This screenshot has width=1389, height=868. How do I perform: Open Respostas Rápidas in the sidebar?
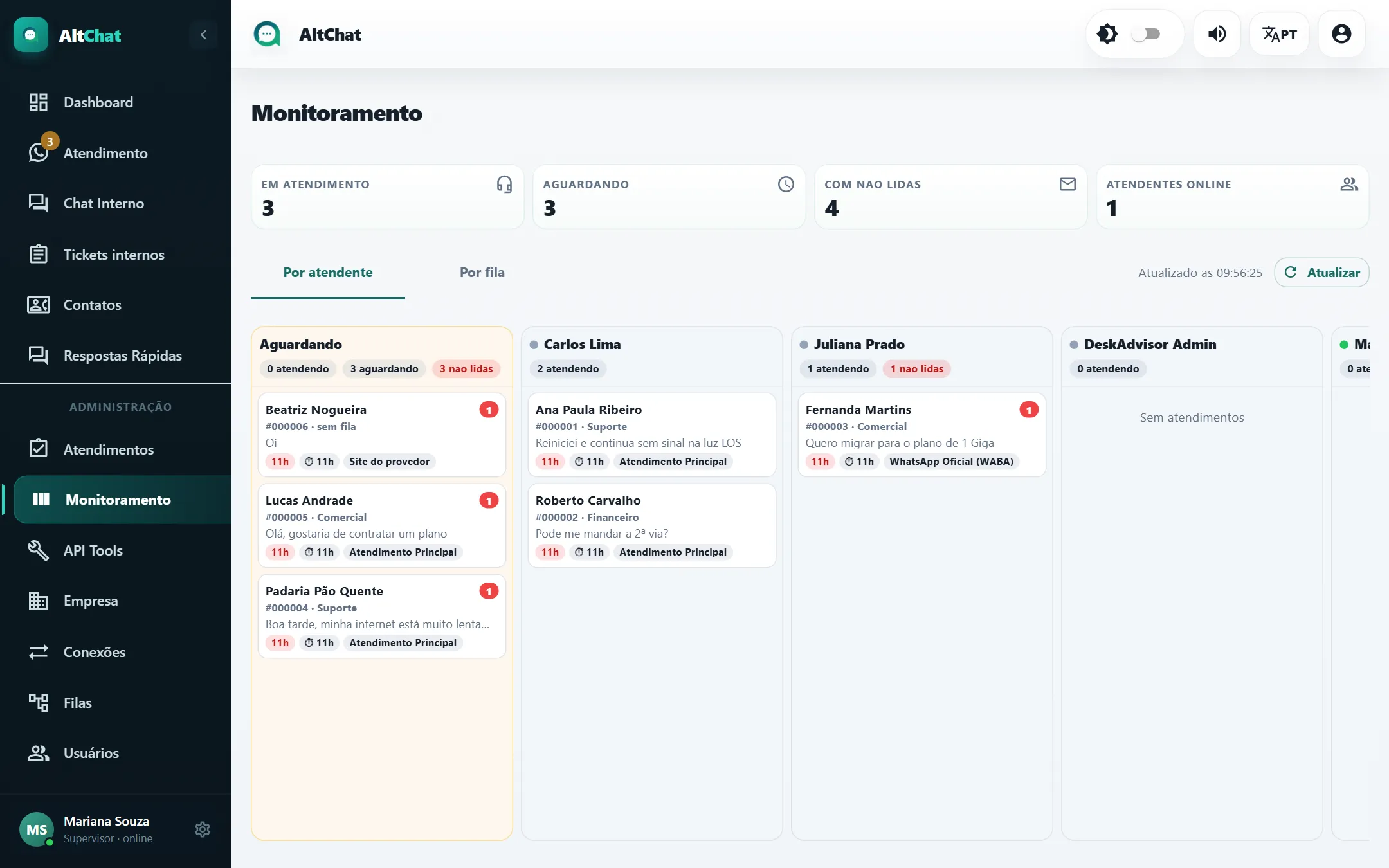coord(116,356)
